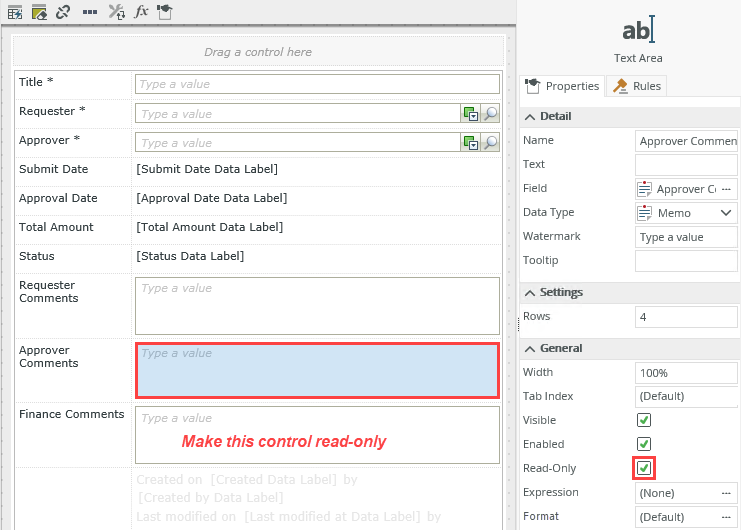Collapse the Detail section

point(530,117)
